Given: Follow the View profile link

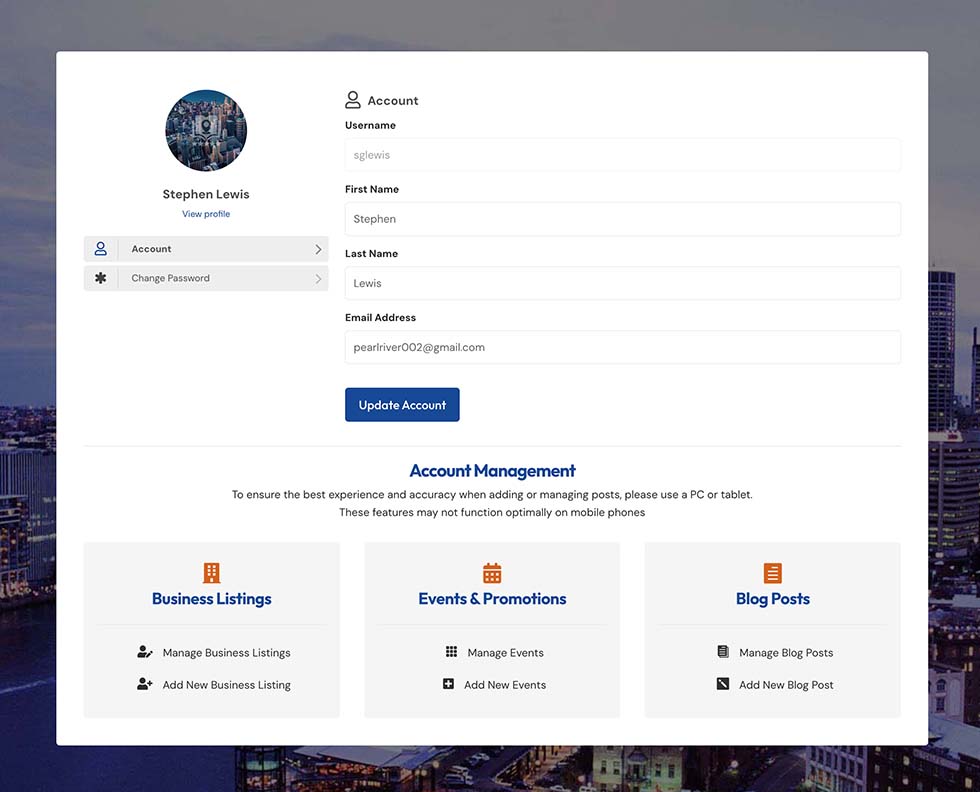Looking at the screenshot, I should pyautogui.click(x=206, y=214).
